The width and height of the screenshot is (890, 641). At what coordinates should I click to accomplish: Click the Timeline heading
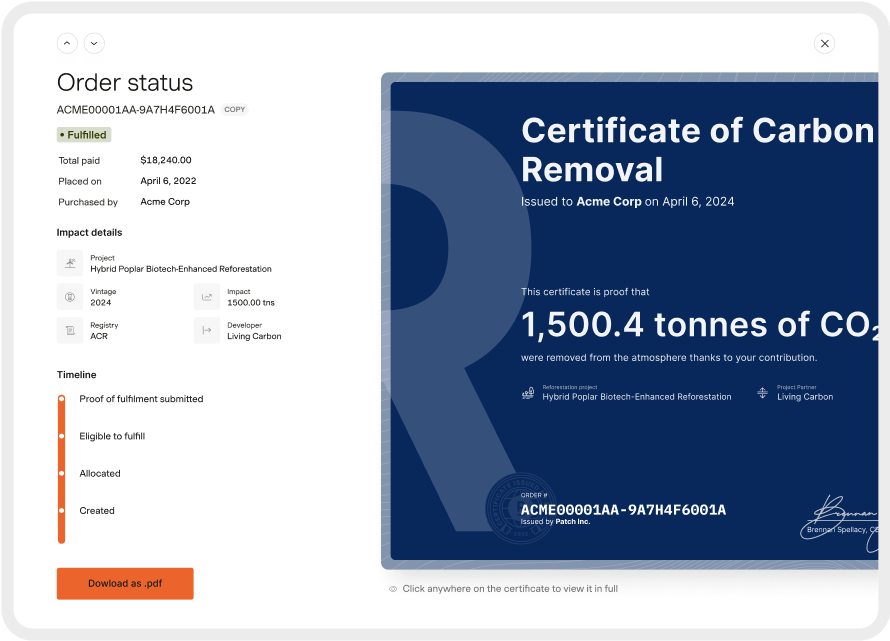click(77, 375)
